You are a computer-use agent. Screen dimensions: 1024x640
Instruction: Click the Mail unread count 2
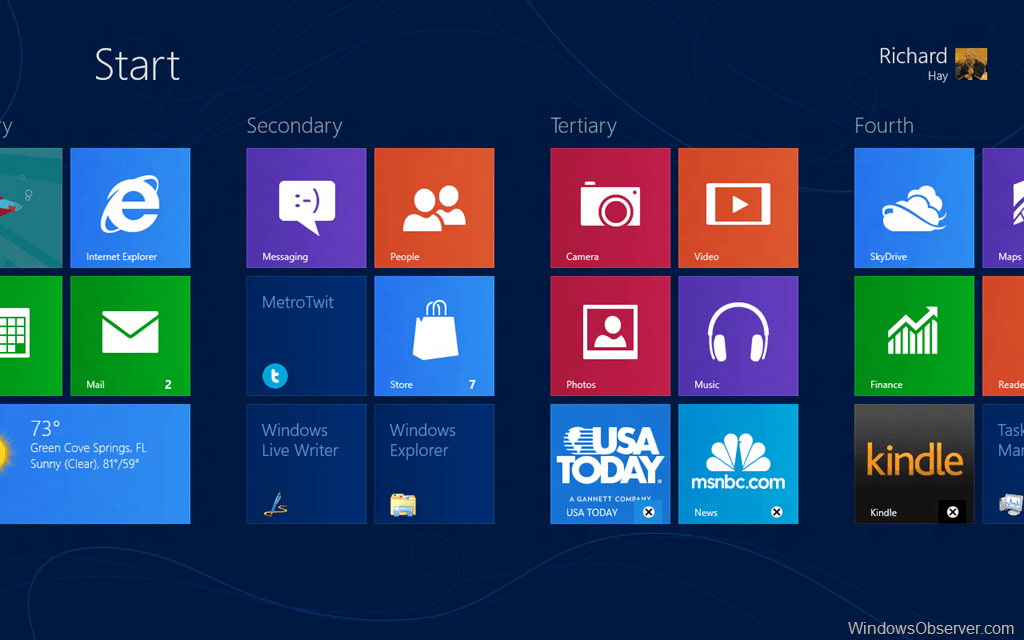click(x=168, y=385)
